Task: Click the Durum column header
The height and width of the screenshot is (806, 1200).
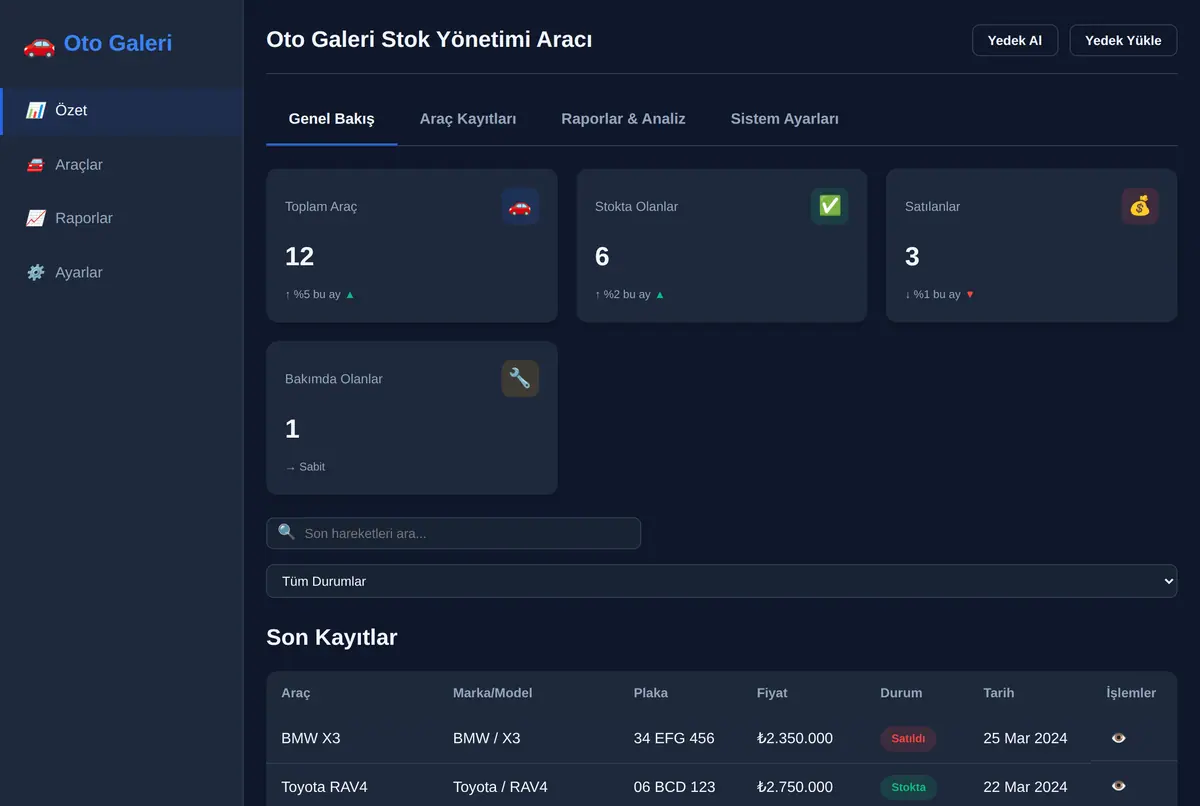Action: point(901,692)
